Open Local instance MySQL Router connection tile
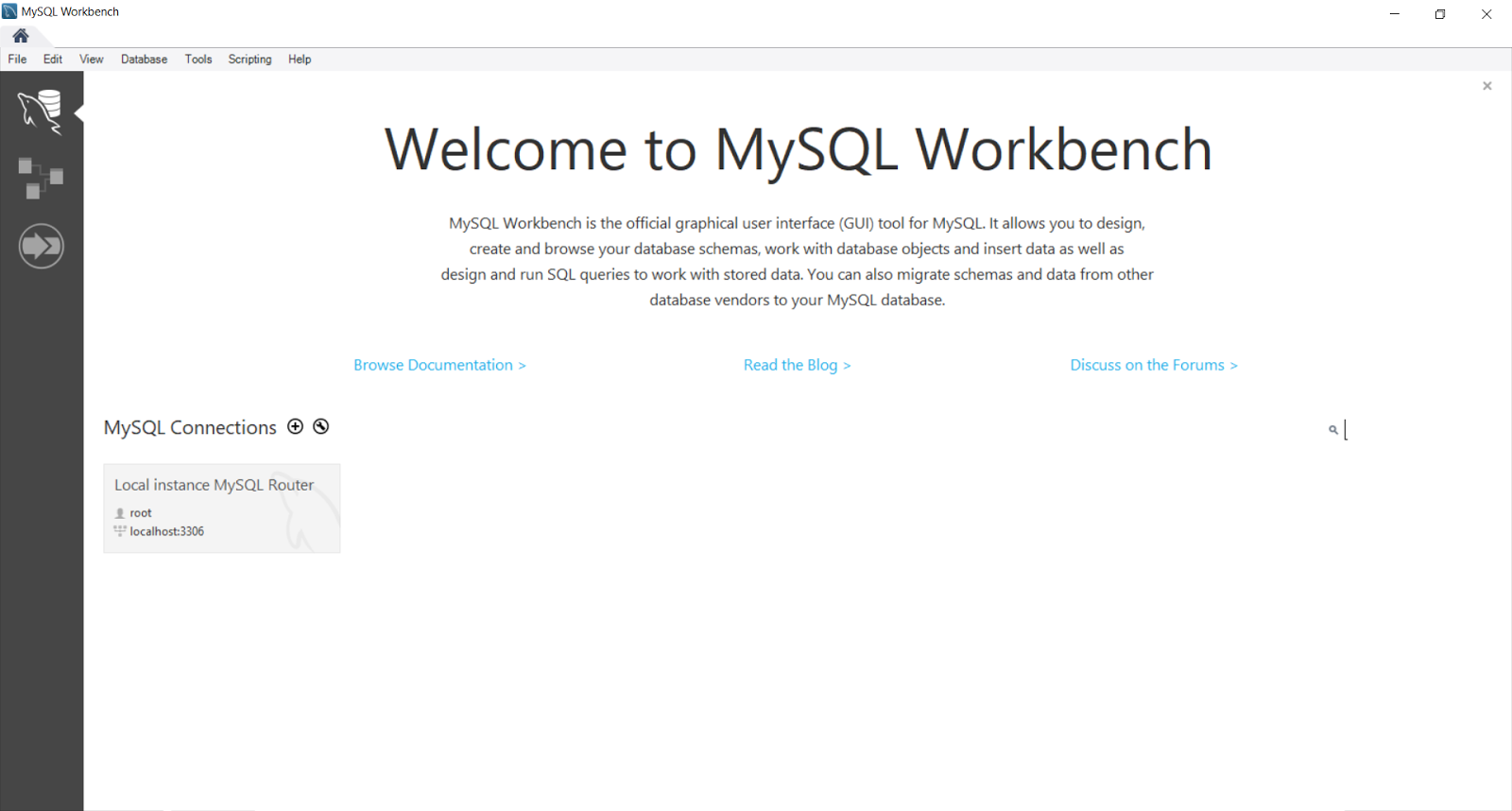The height and width of the screenshot is (811, 1512). [222, 509]
